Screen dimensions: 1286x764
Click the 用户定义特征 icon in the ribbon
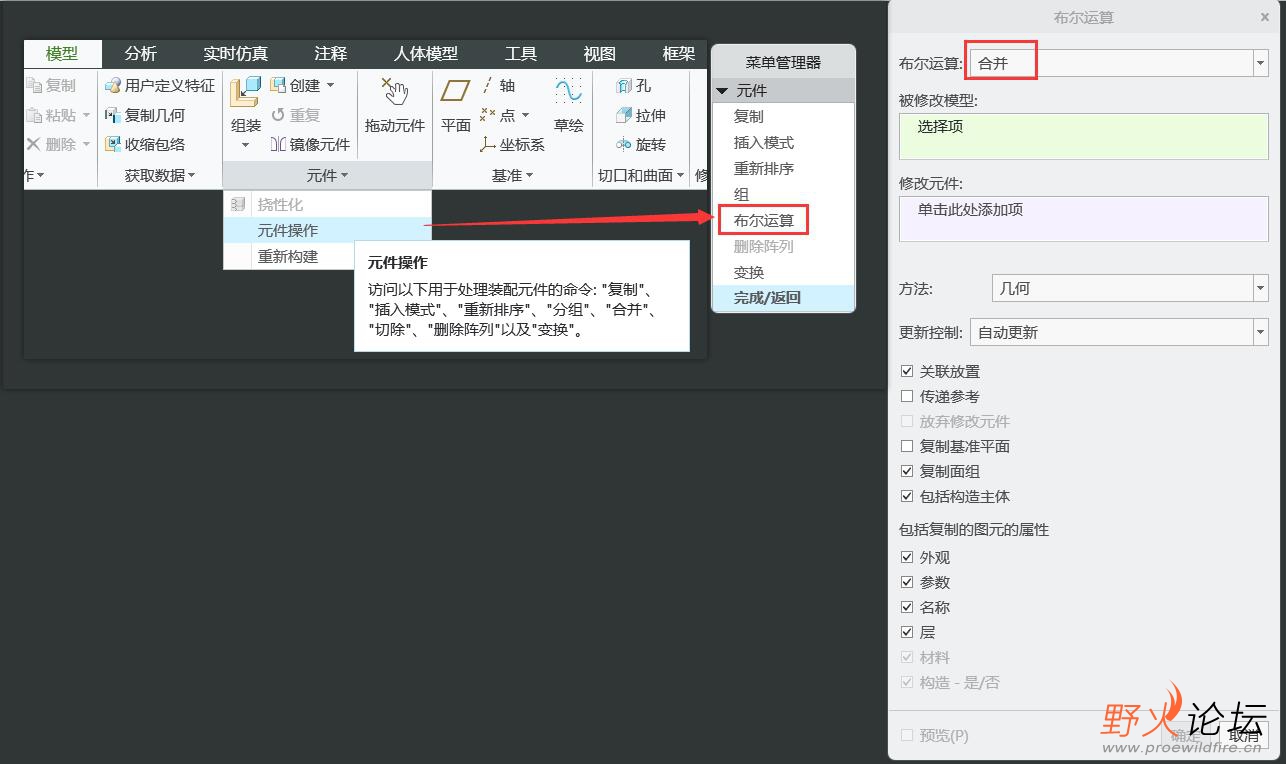pyautogui.click(x=113, y=86)
